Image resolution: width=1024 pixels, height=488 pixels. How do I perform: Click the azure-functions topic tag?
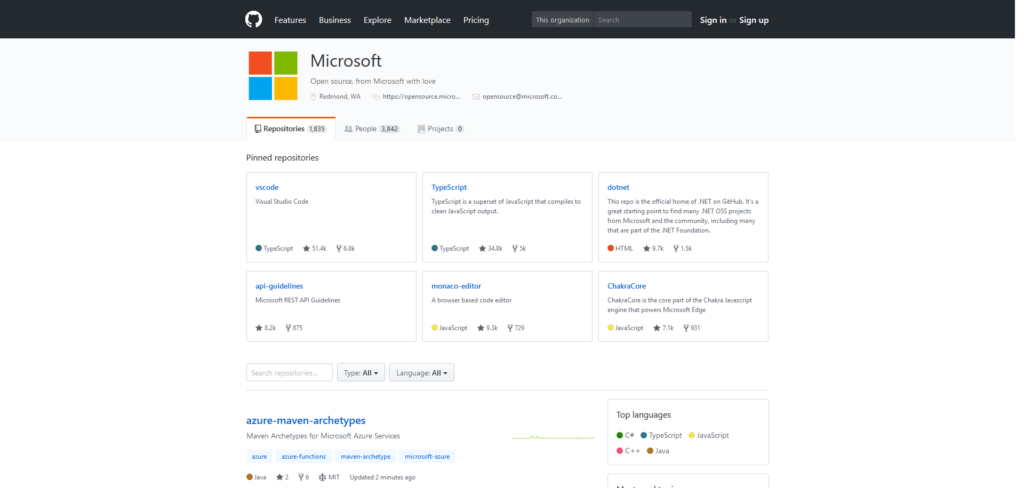pyautogui.click(x=304, y=456)
